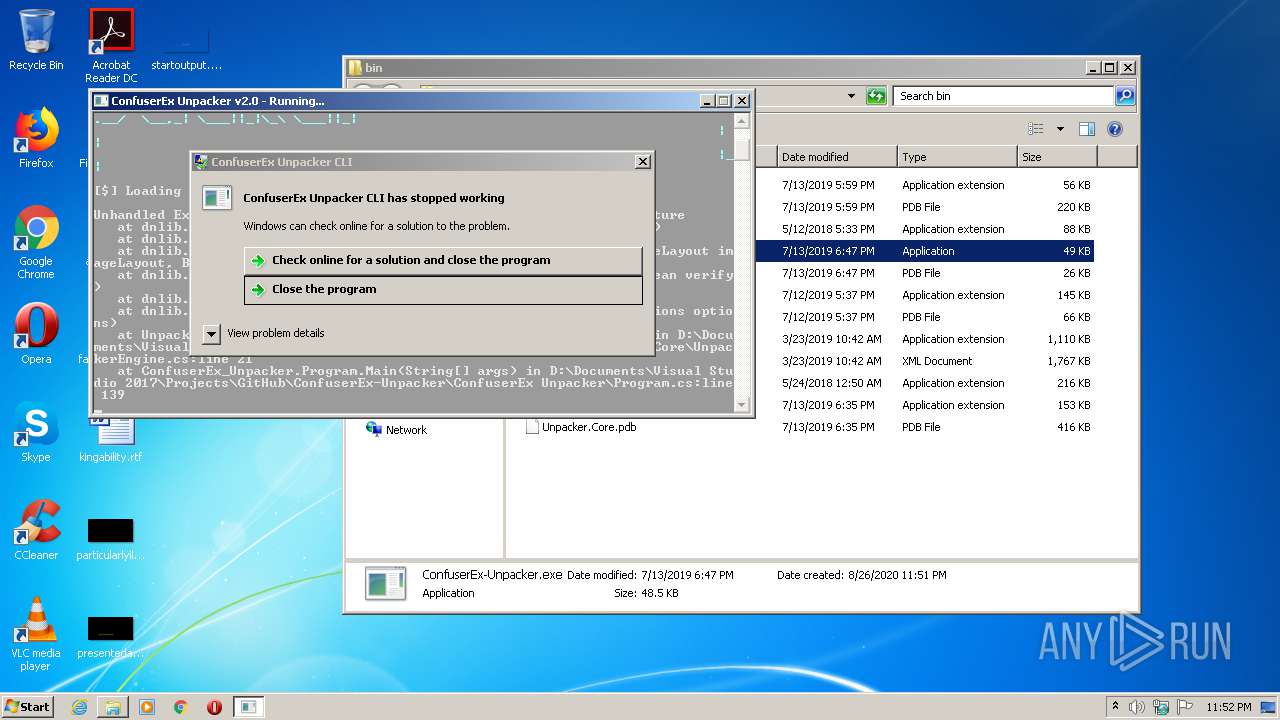Sort files by Size column
Viewport: 1280px width, 720px height.
coord(1057,157)
